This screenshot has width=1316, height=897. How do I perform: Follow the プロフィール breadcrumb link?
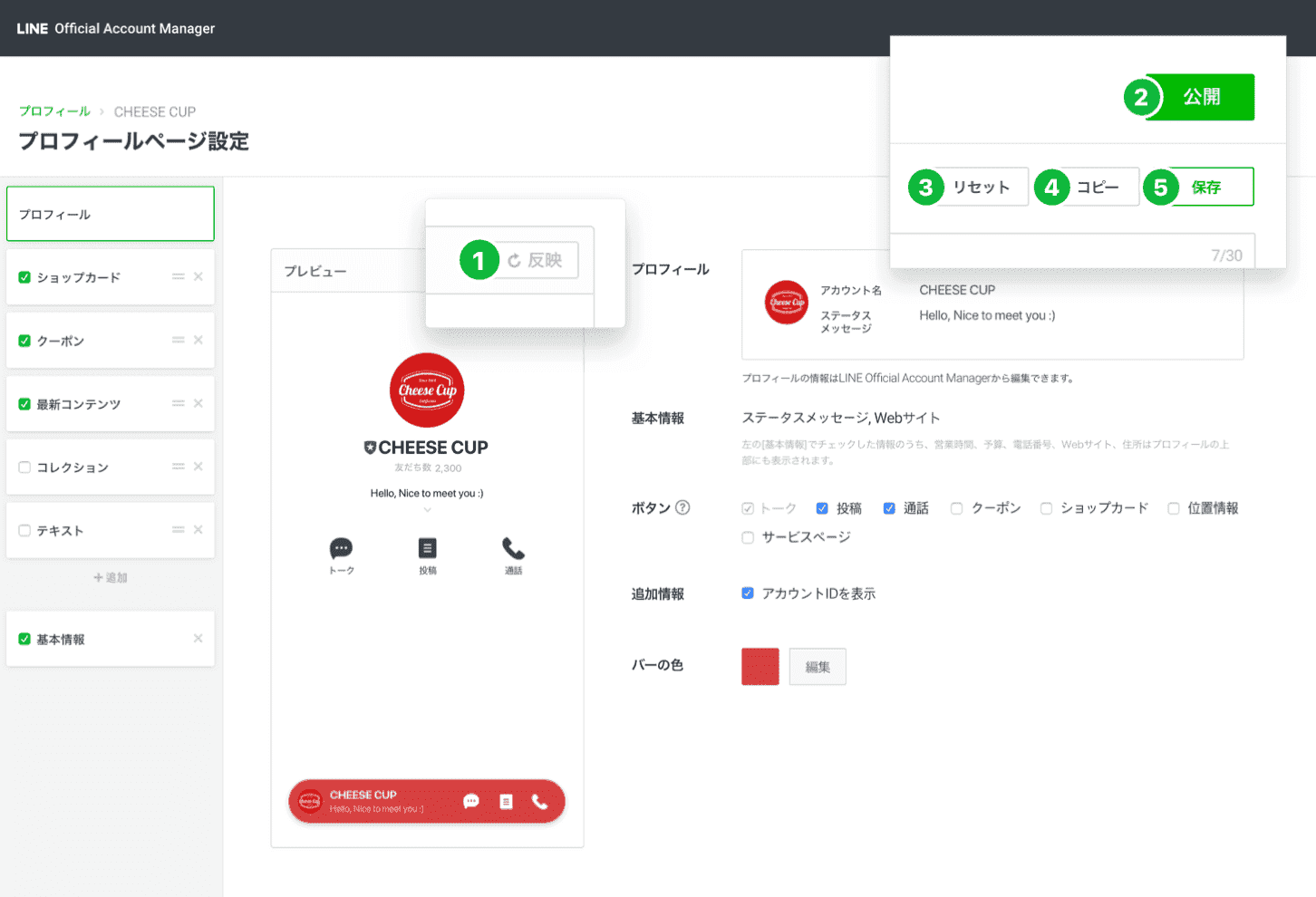pyautogui.click(x=54, y=111)
